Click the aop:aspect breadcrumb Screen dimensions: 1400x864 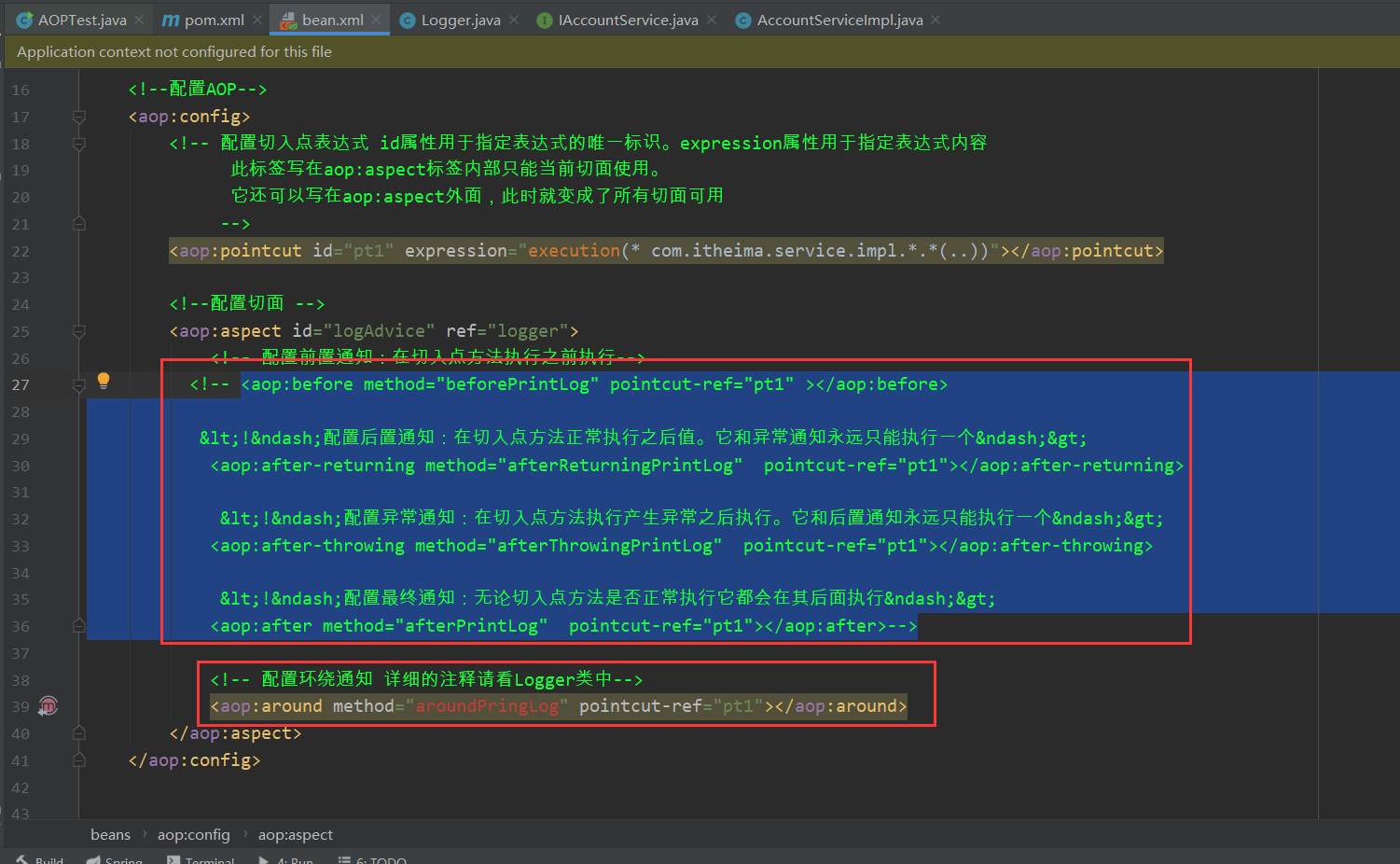tap(295, 834)
